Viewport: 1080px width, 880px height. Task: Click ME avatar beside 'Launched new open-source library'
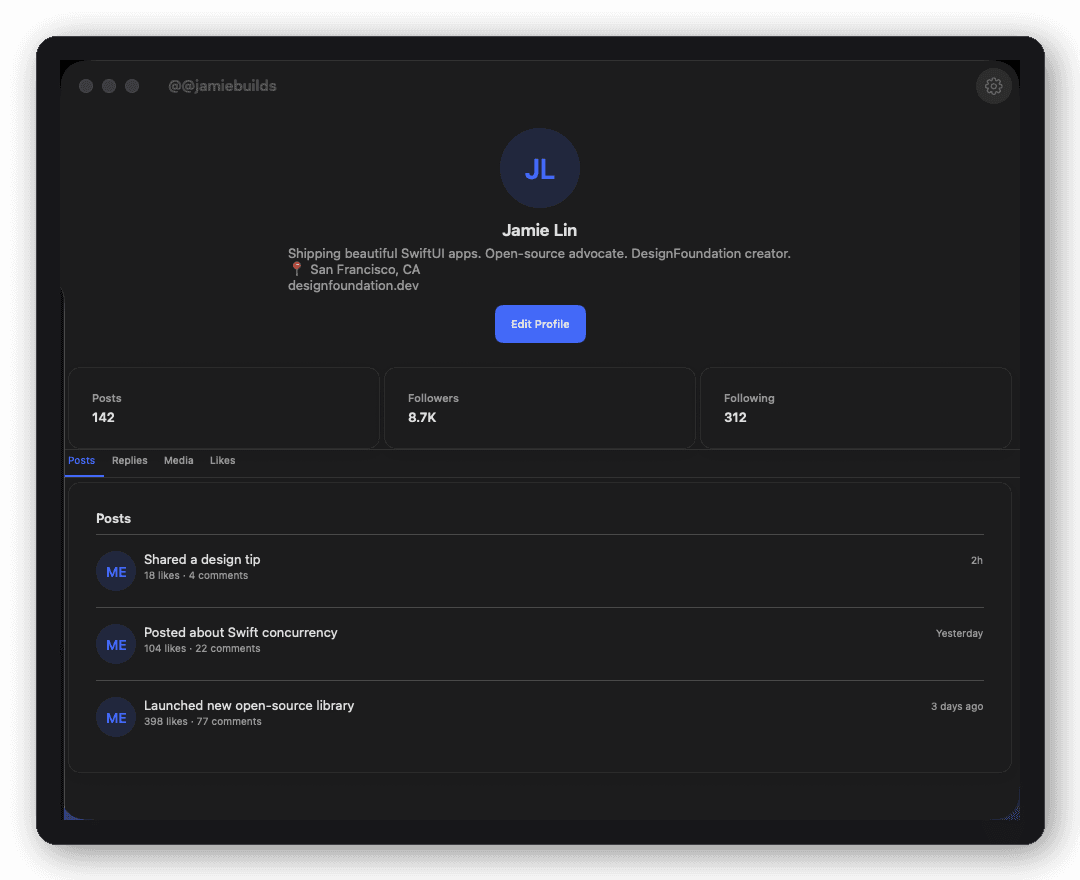pyautogui.click(x=116, y=717)
